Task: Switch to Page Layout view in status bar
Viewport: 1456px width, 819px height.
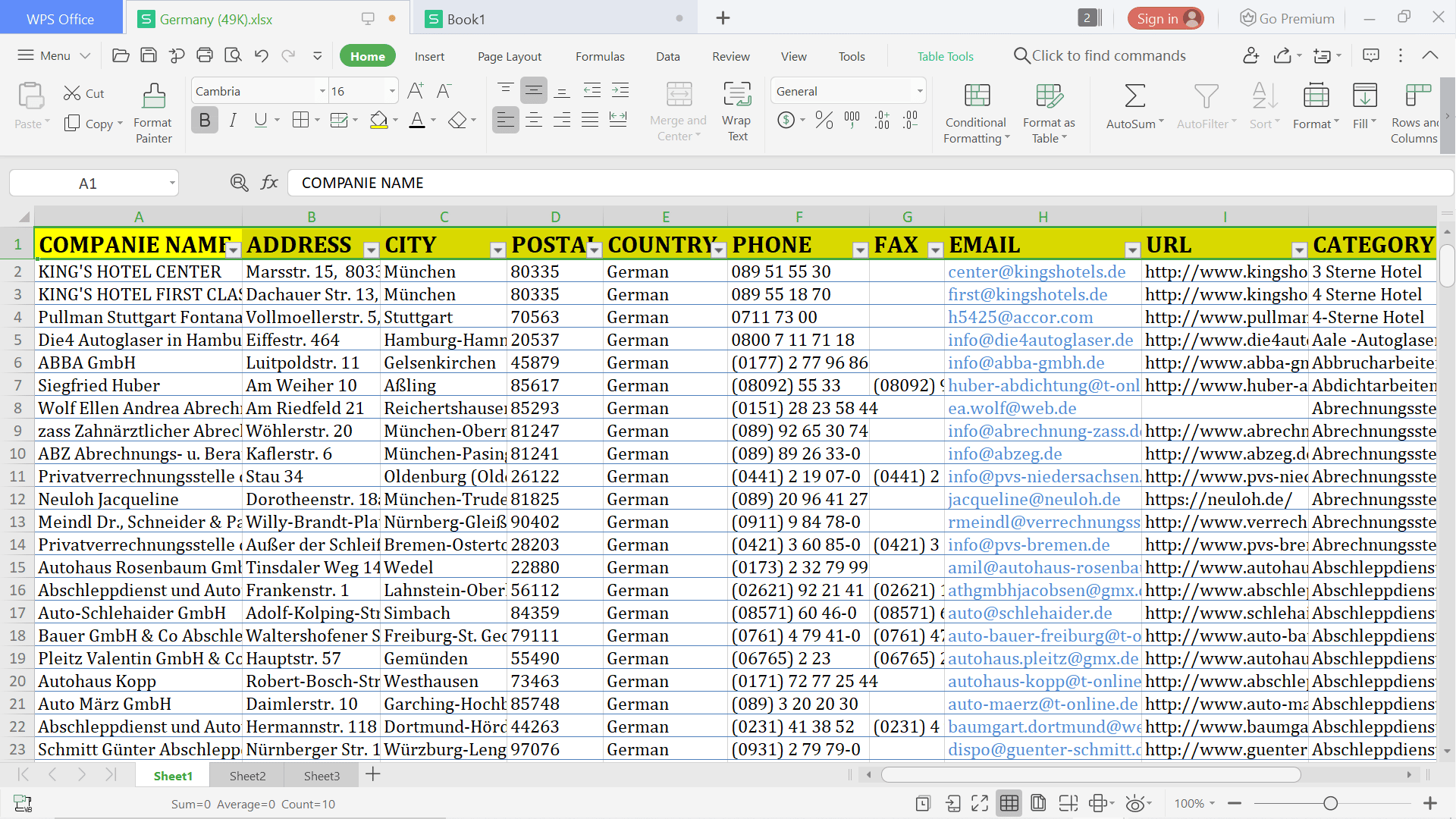Action: (x=1038, y=803)
